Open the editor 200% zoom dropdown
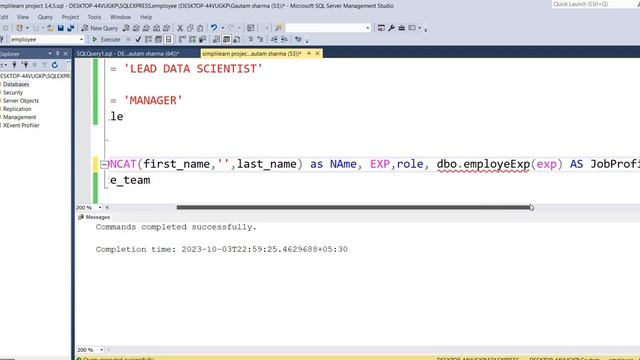 click(x=100, y=208)
